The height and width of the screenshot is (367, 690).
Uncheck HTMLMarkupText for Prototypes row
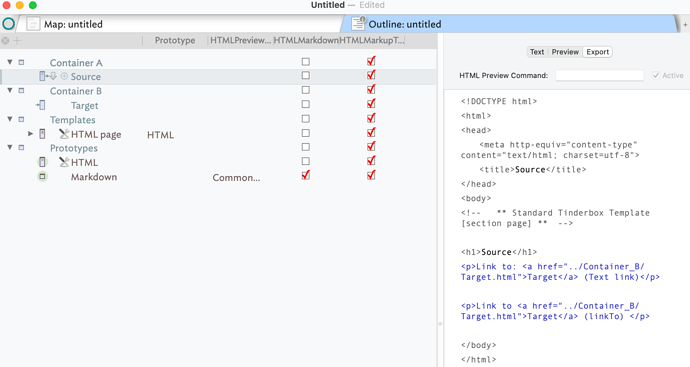[371, 147]
